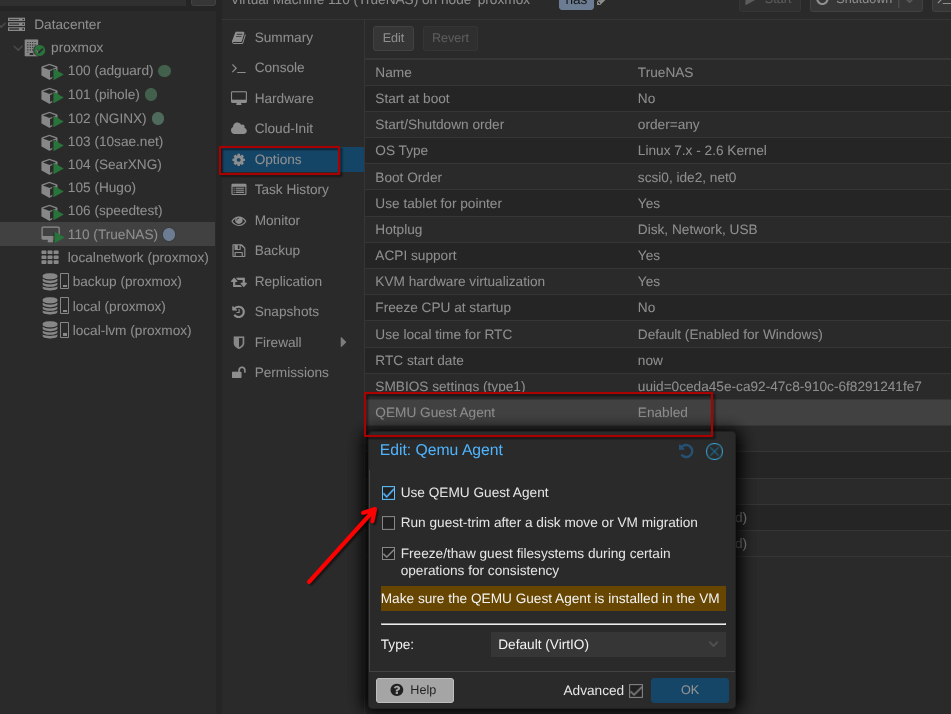This screenshot has width=951, height=714.
Task: Click the Hardware monitor icon
Action: (x=239, y=98)
